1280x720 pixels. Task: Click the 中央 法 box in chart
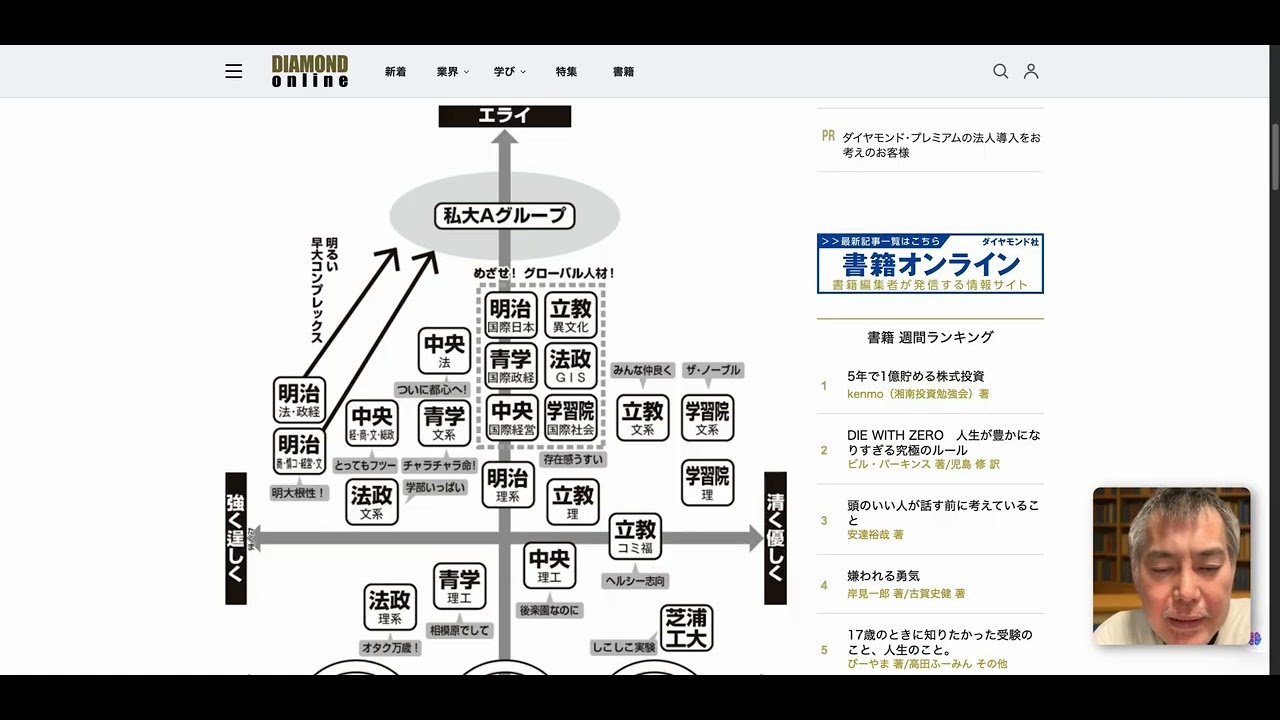point(444,351)
